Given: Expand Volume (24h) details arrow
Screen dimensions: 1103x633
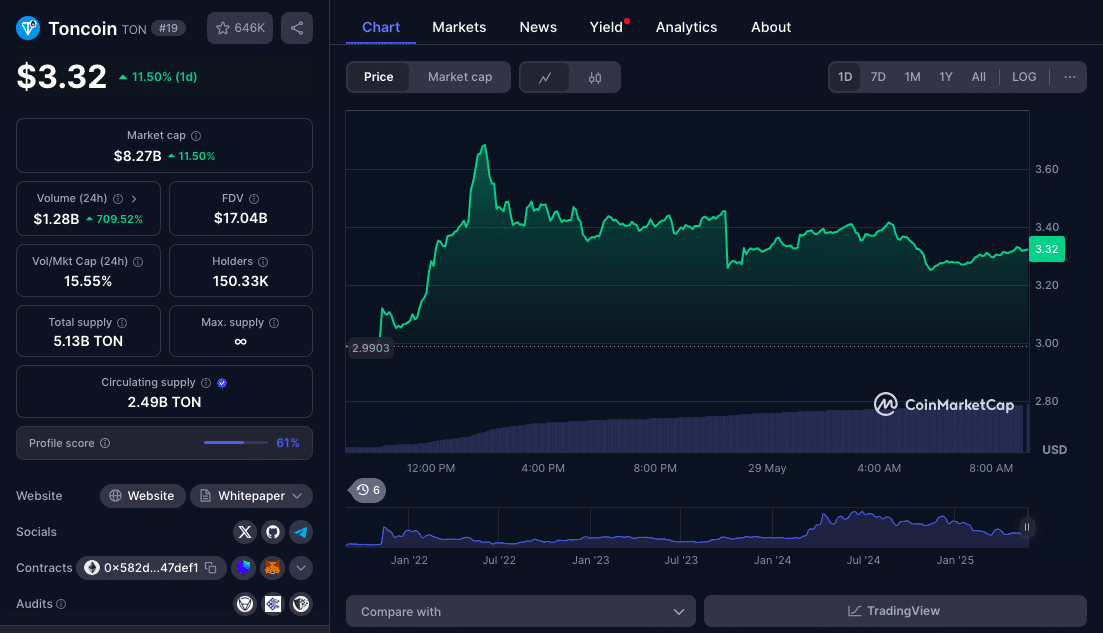Looking at the screenshot, I should click(x=134, y=199).
